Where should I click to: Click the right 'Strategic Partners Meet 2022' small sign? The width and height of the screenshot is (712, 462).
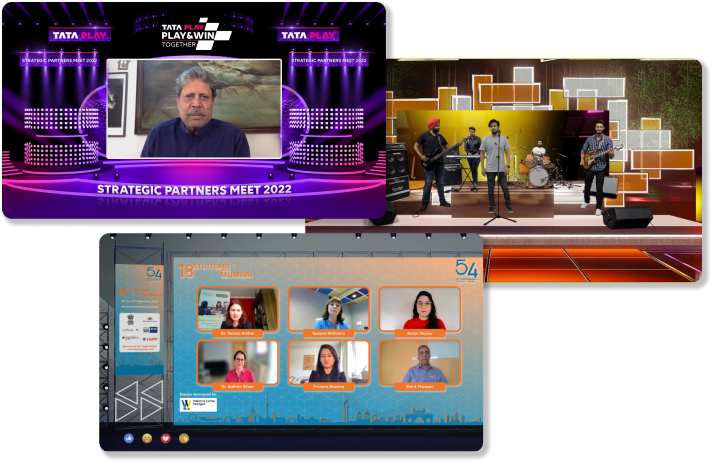pyautogui.click(x=329, y=60)
